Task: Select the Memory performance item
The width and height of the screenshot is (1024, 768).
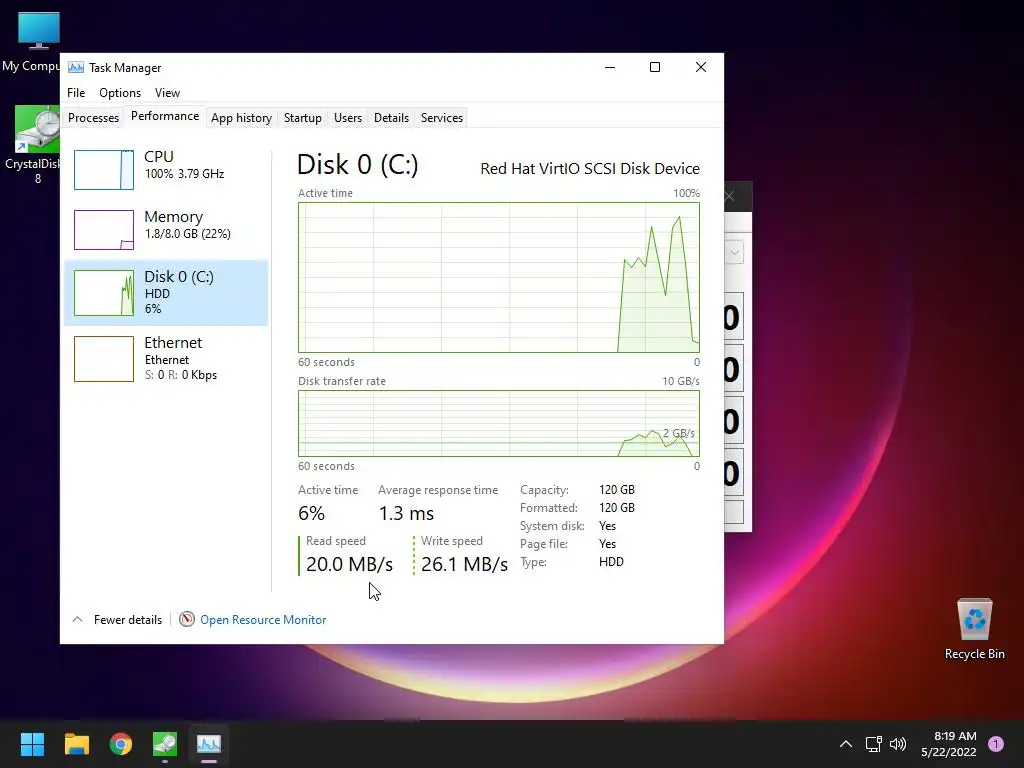Action: coord(166,229)
